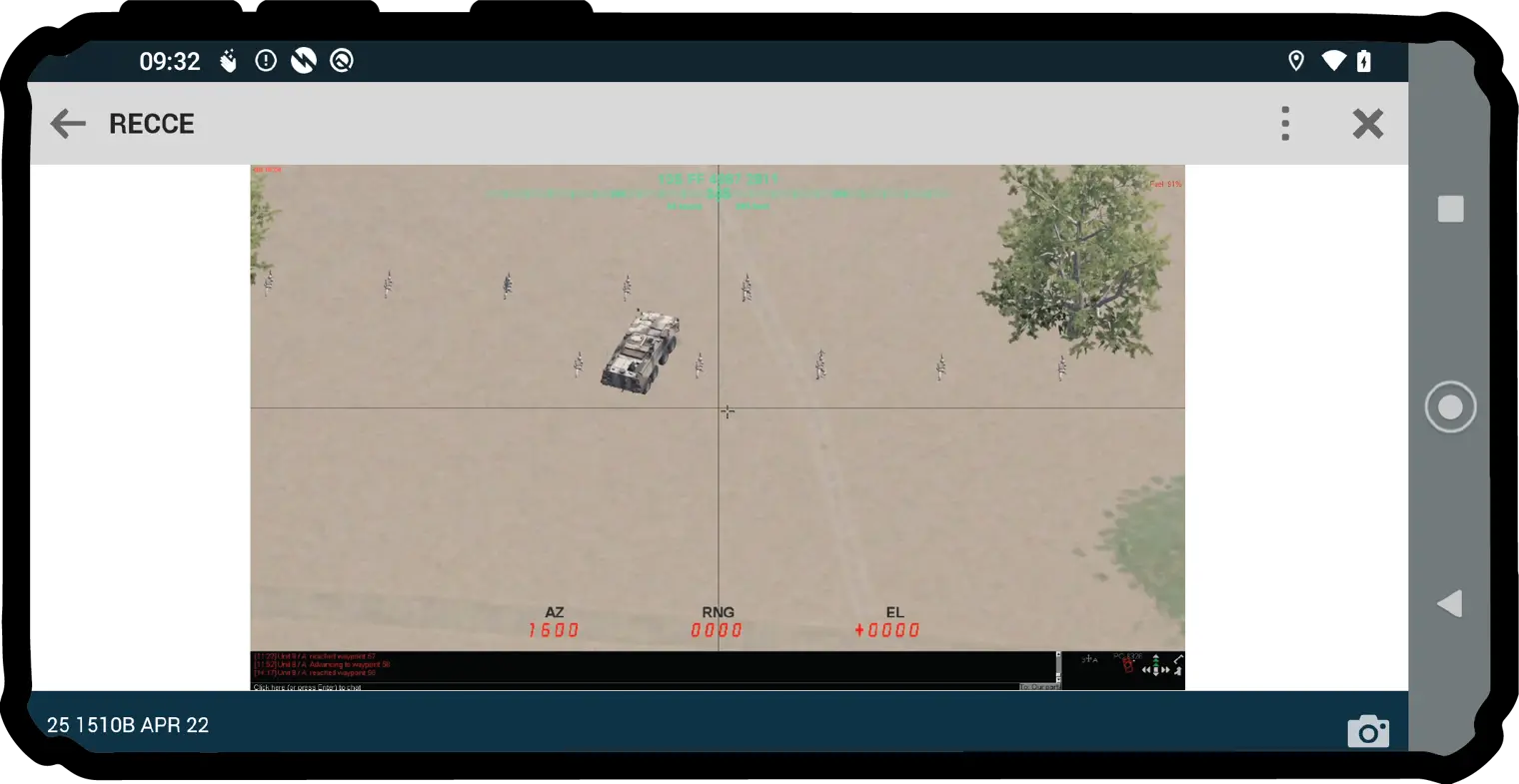Tap the fast-forward double-arrow control
This screenshot has height=784, width=1519.
pos(1164,669)
